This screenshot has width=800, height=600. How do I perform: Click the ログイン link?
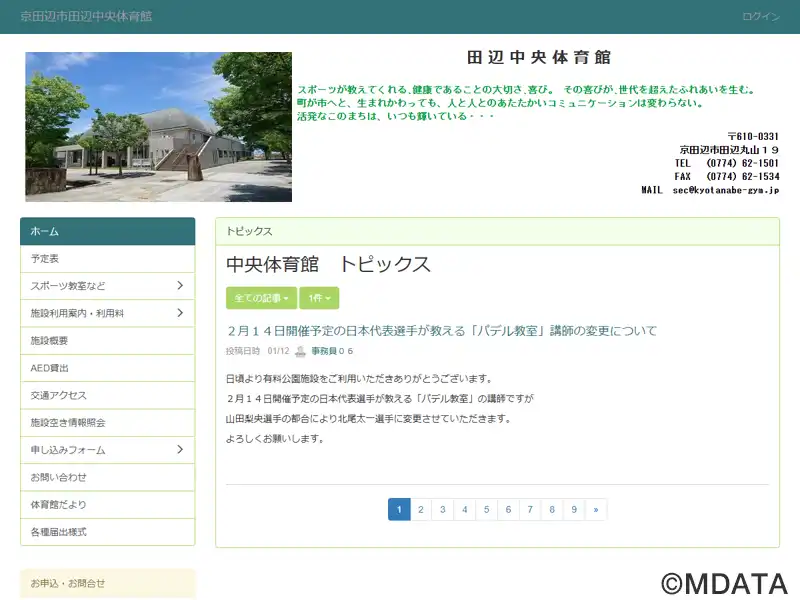[x=761, y=17]
